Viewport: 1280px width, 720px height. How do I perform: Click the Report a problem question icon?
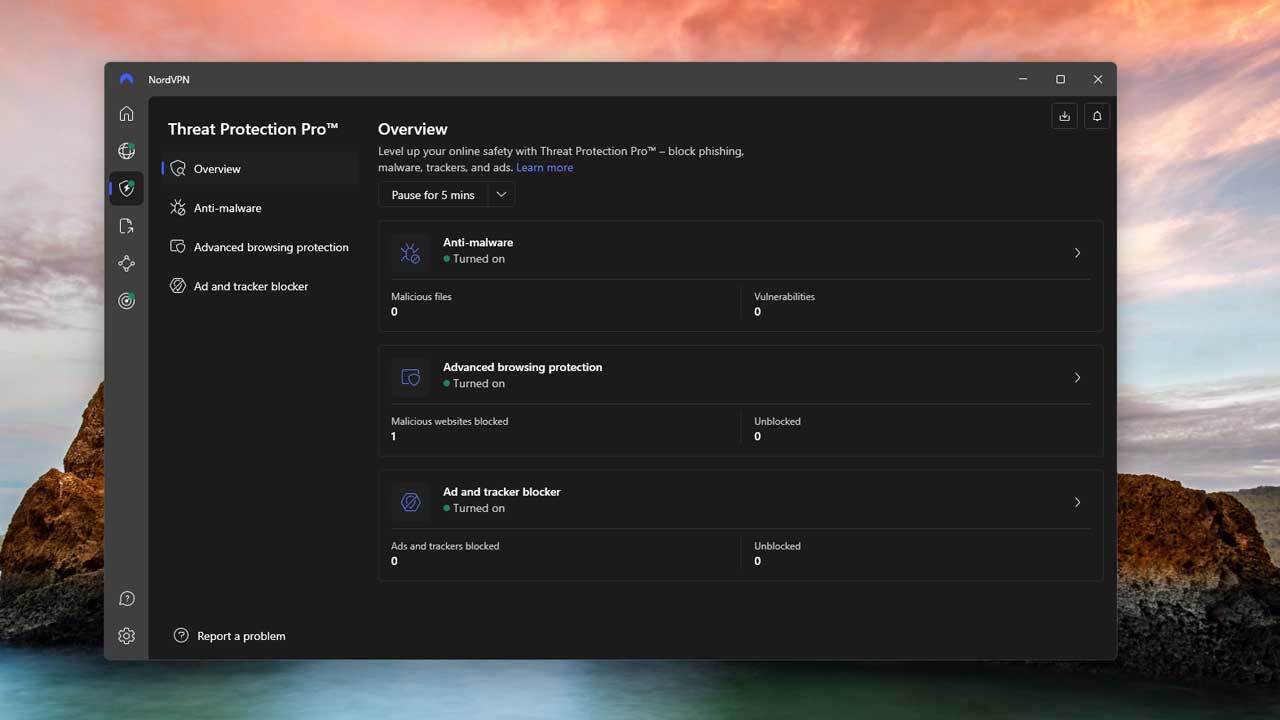click(181, 635)
